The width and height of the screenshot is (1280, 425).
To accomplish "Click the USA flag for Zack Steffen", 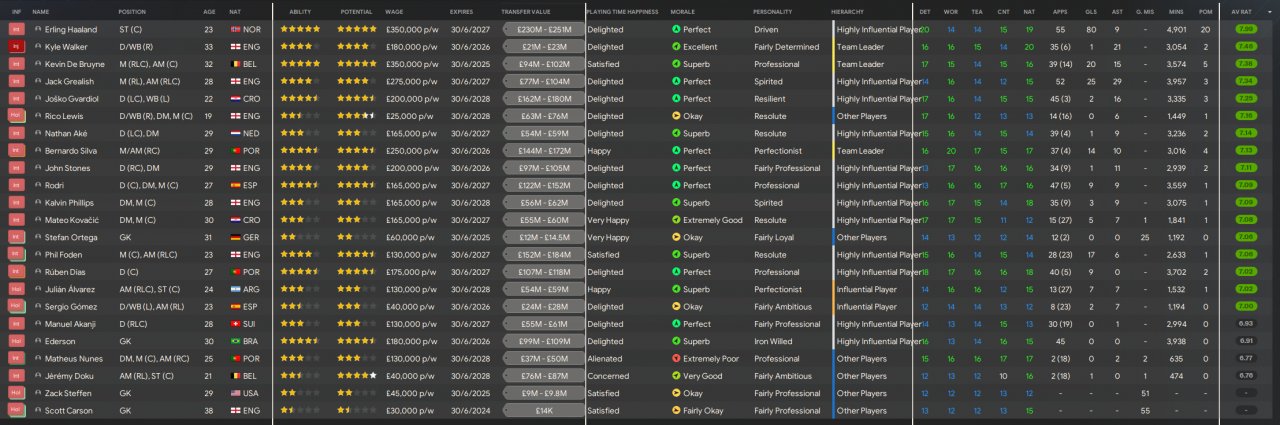I will pyautogui.click(x=234, y=393).
